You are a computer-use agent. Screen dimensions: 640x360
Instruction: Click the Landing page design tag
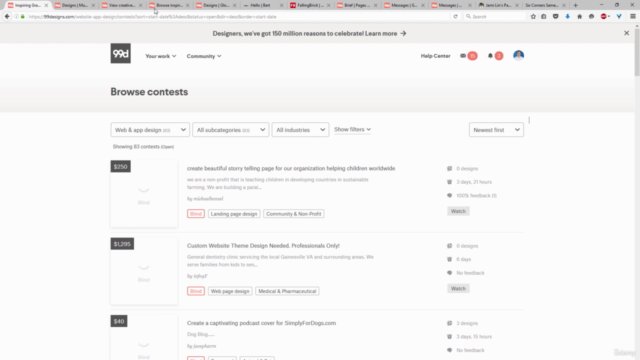coord(234,214)
